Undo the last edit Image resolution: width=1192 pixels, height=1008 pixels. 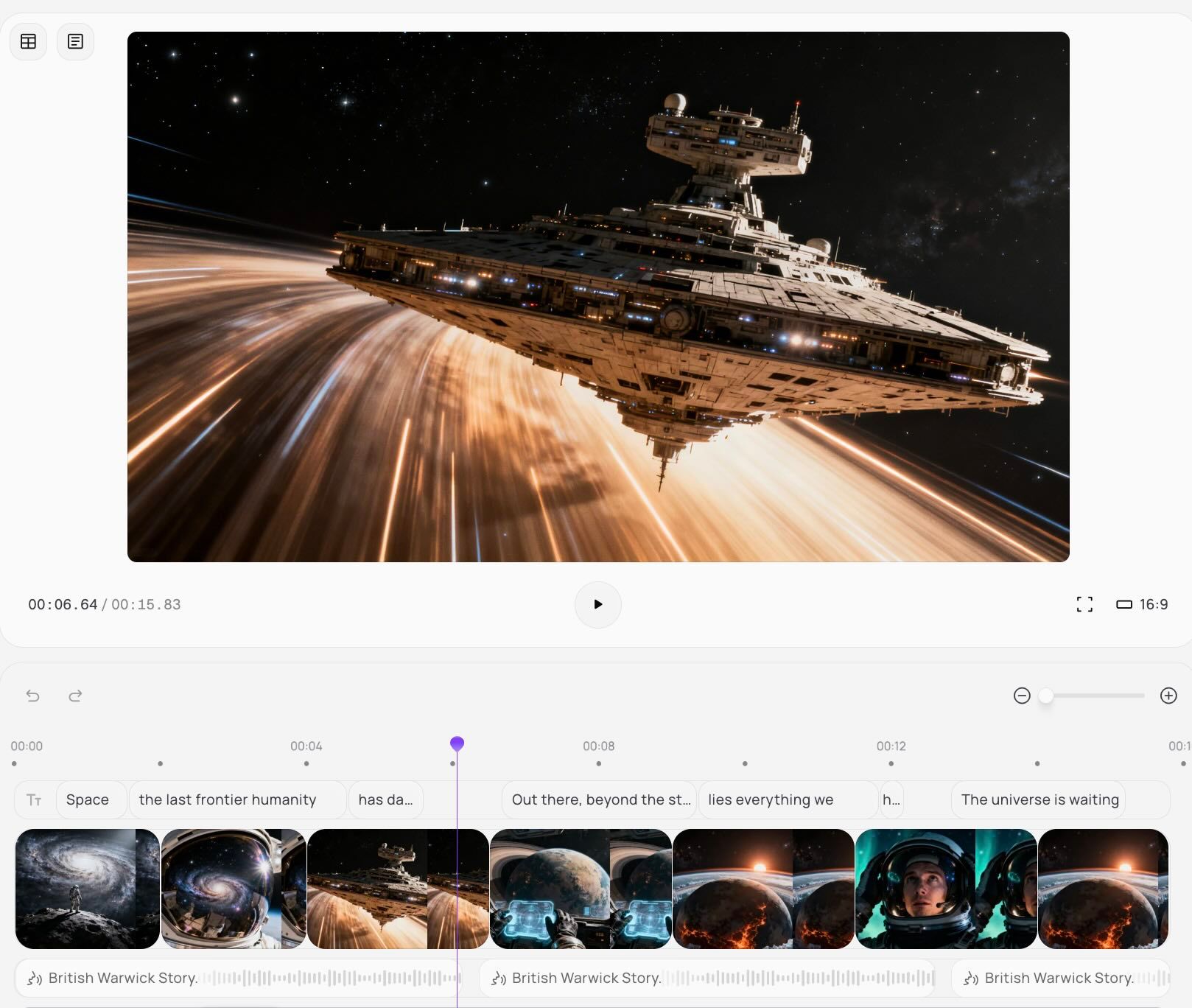(x=32, y=696)
